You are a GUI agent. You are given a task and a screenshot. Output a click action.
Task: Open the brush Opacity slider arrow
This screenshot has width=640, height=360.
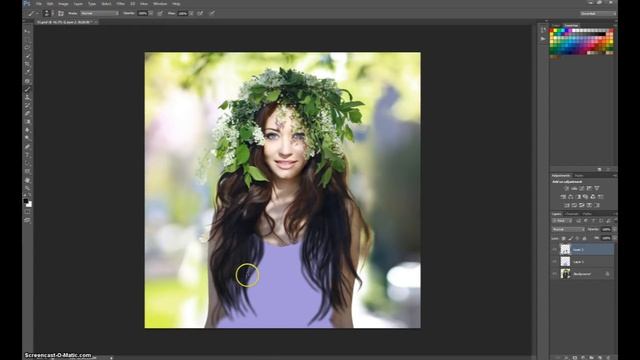[151, 13]
